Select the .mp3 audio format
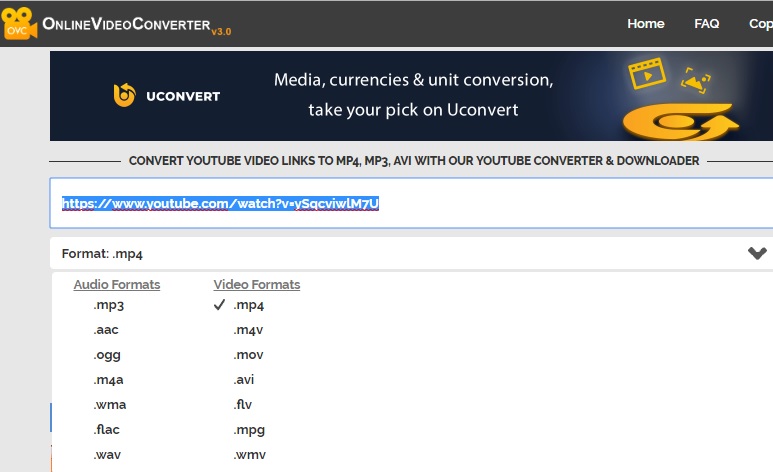773x472 pixels. pyautogui.click(x=108, y=305)
